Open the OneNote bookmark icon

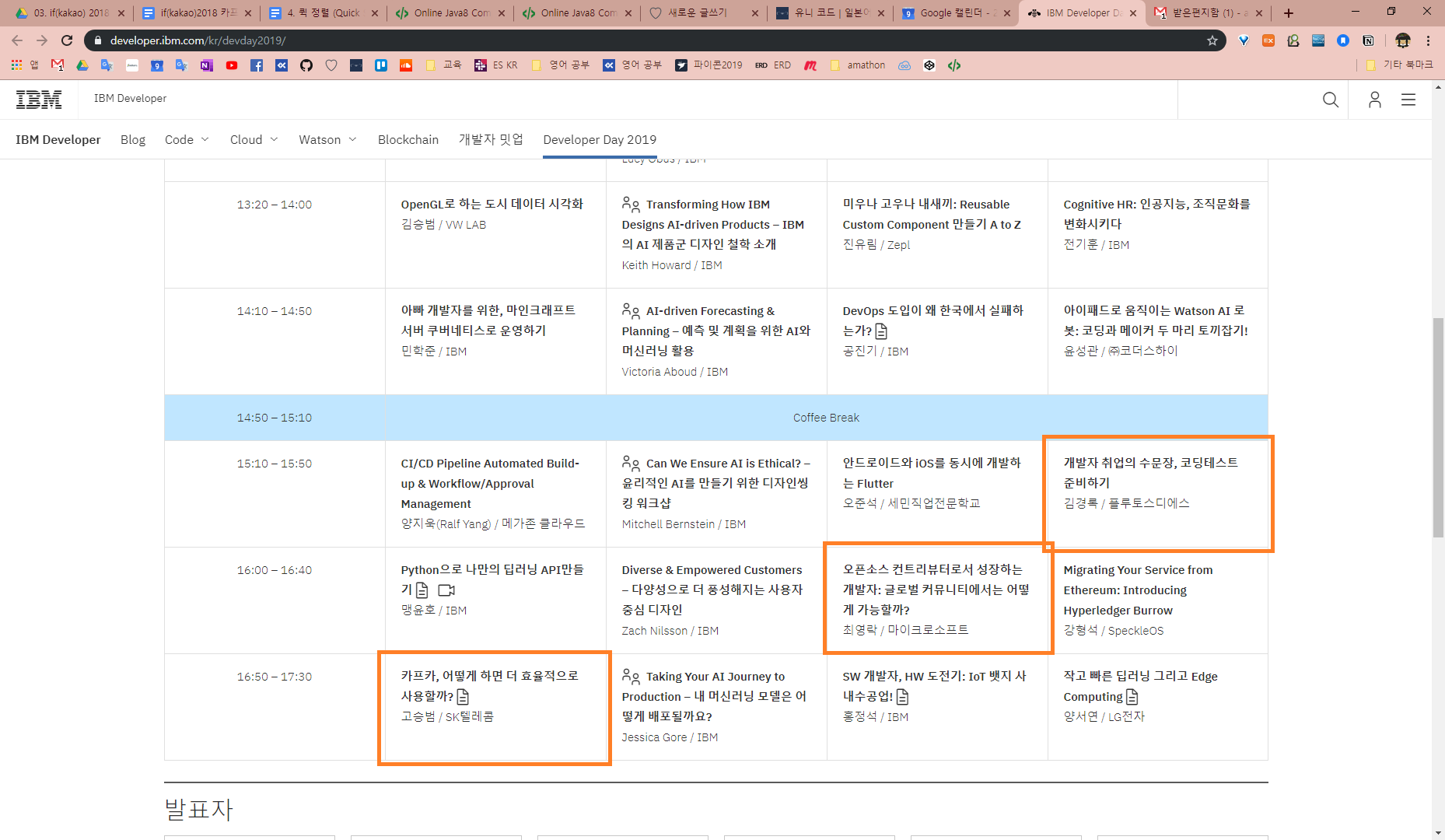pyautogui.click(x=207, y=65)
